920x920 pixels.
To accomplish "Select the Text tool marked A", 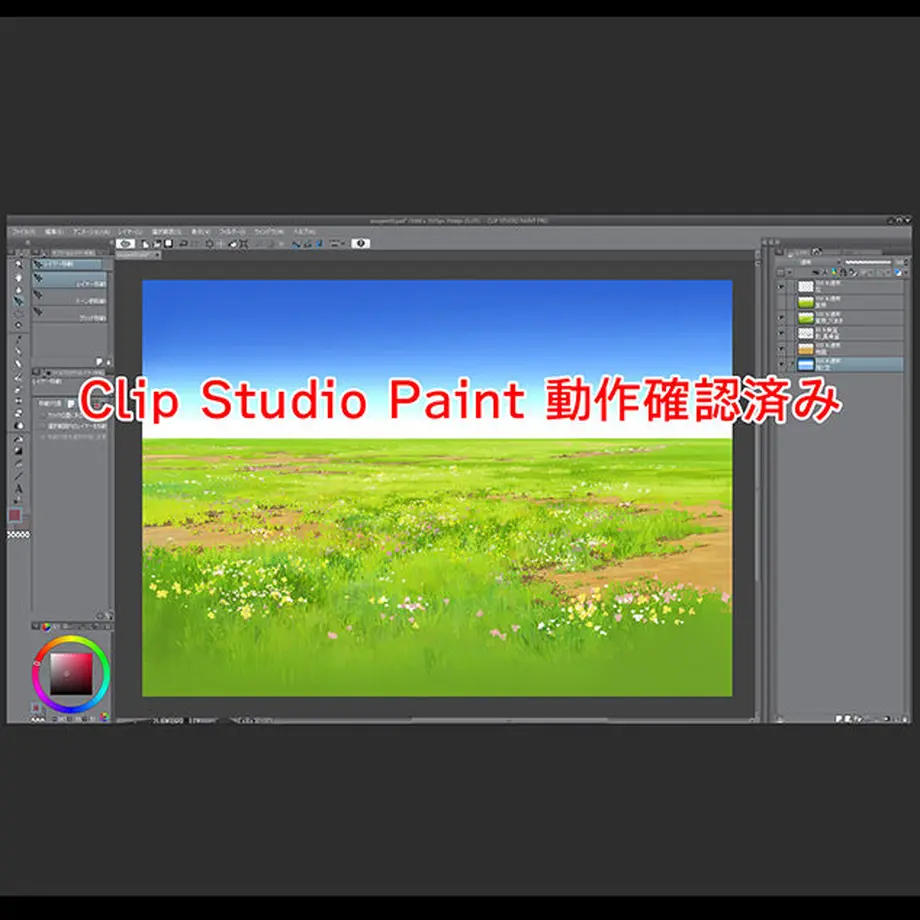I will [19, 489].
